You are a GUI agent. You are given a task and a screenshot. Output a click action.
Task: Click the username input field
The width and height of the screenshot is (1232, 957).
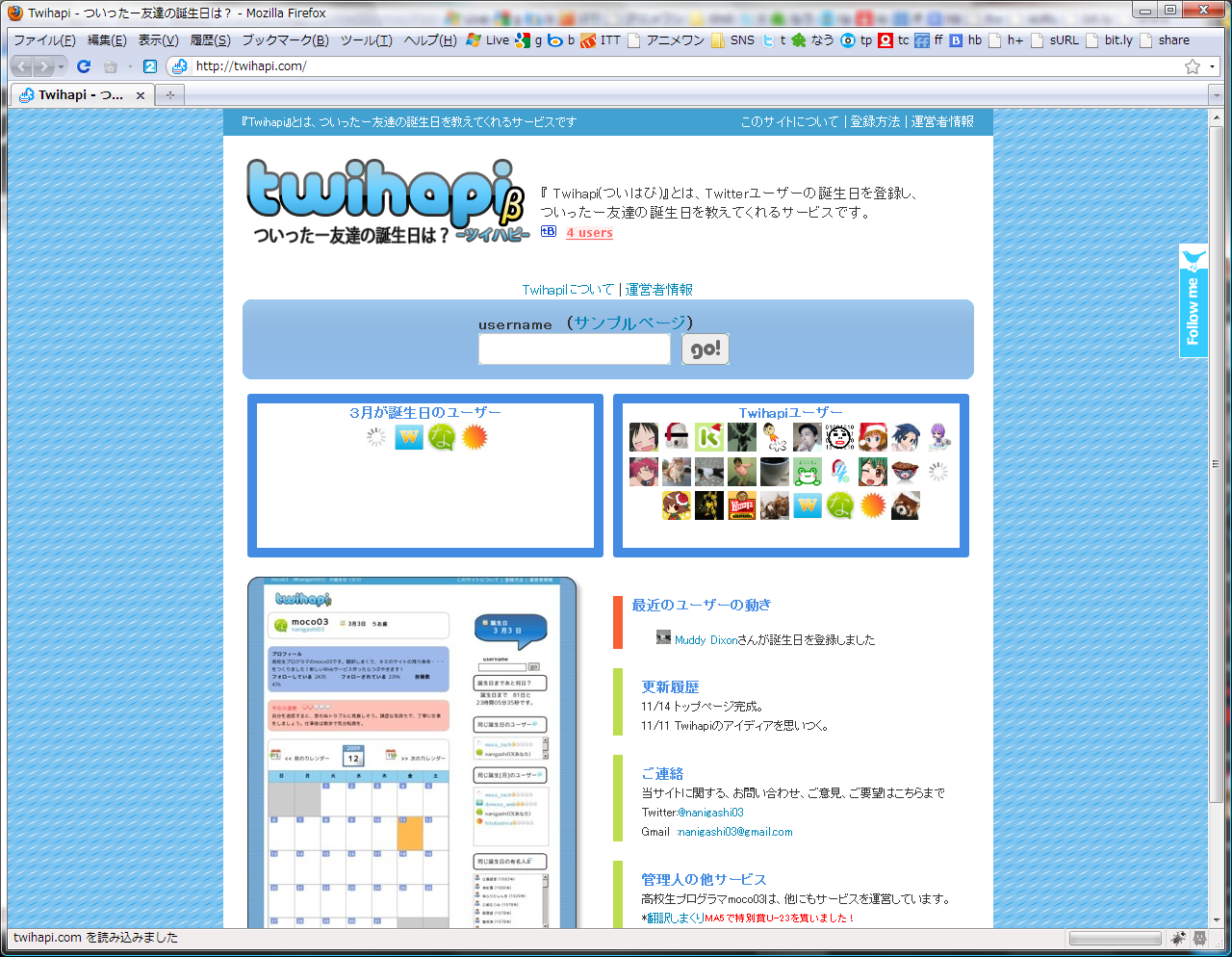(x=575, y=349)
